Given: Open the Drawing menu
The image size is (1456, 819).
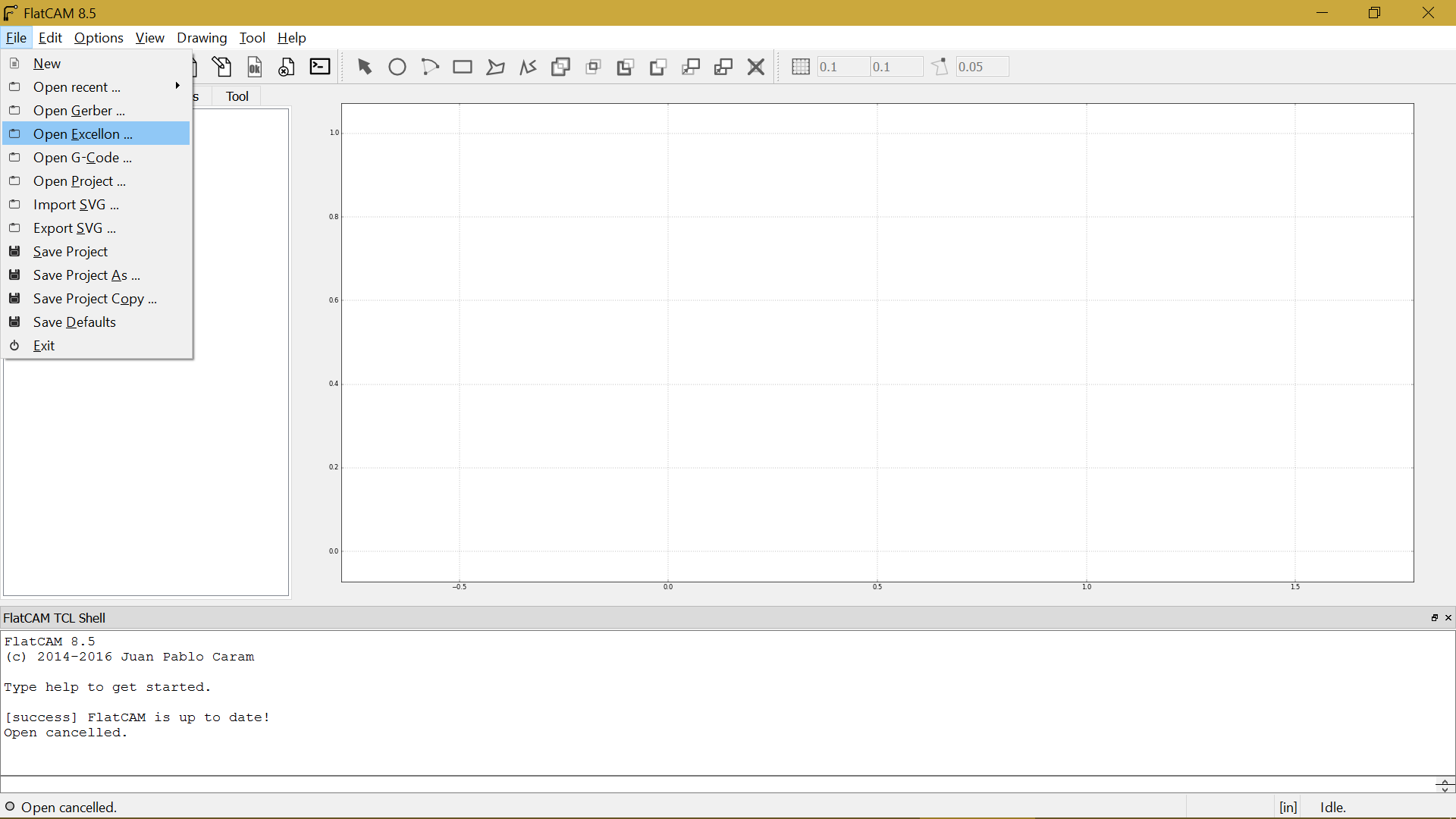Looking at the screenshot, I should 202,38.
